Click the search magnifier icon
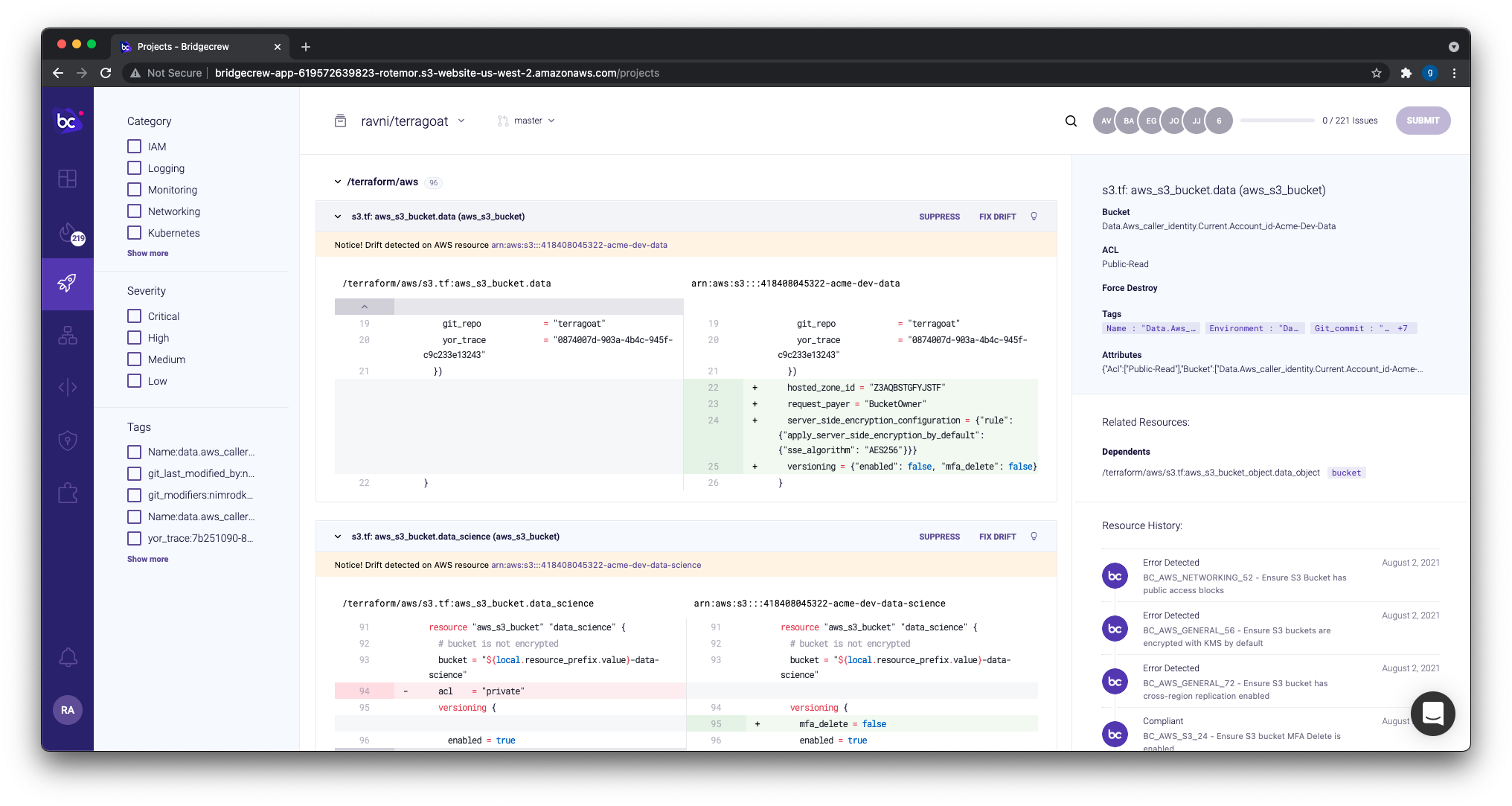Image resolution: width=1512 pixels, height=806 pixels. click(x=1071, y=121)
